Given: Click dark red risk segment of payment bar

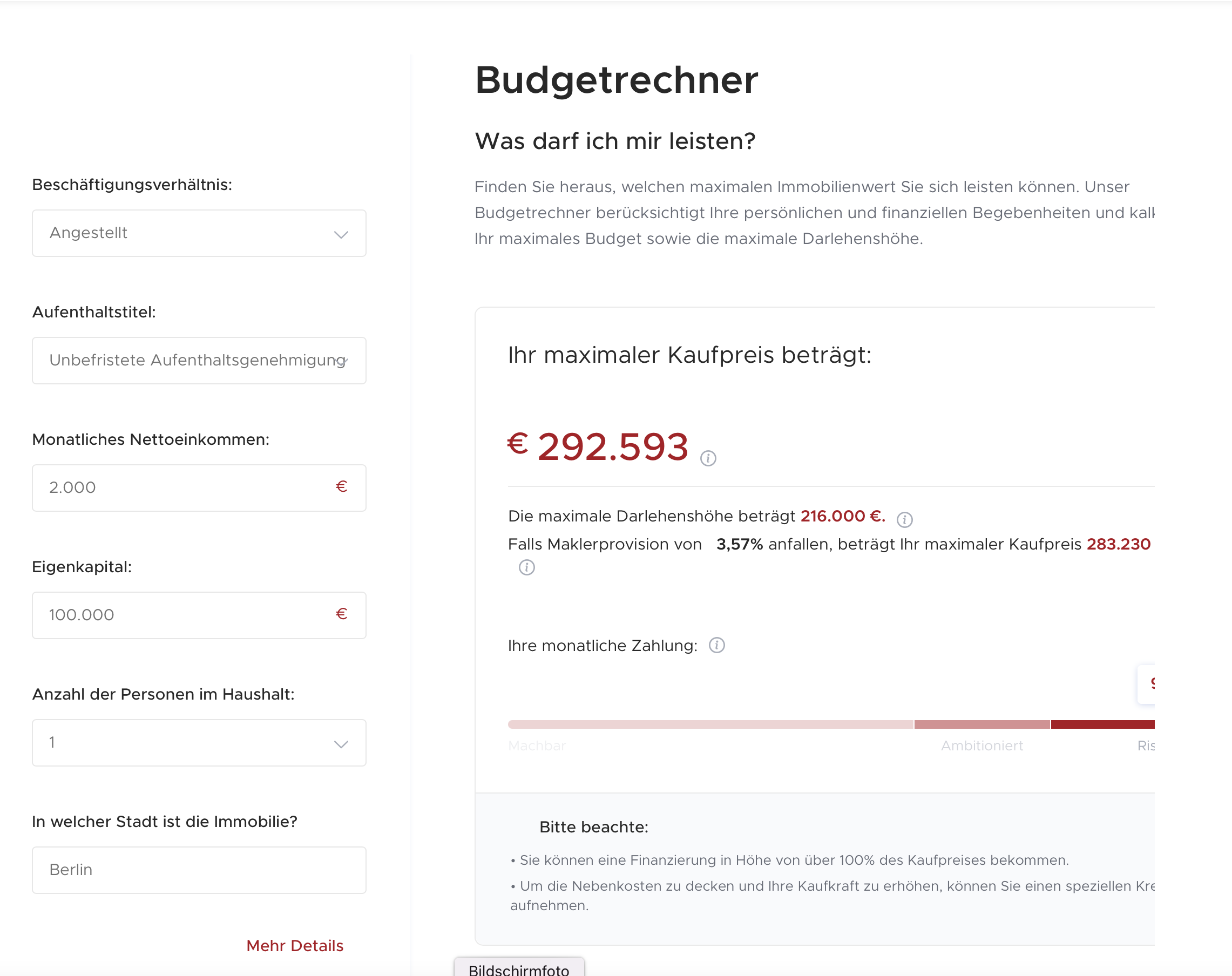Looking at the screenshot, I should point(1103,724).
